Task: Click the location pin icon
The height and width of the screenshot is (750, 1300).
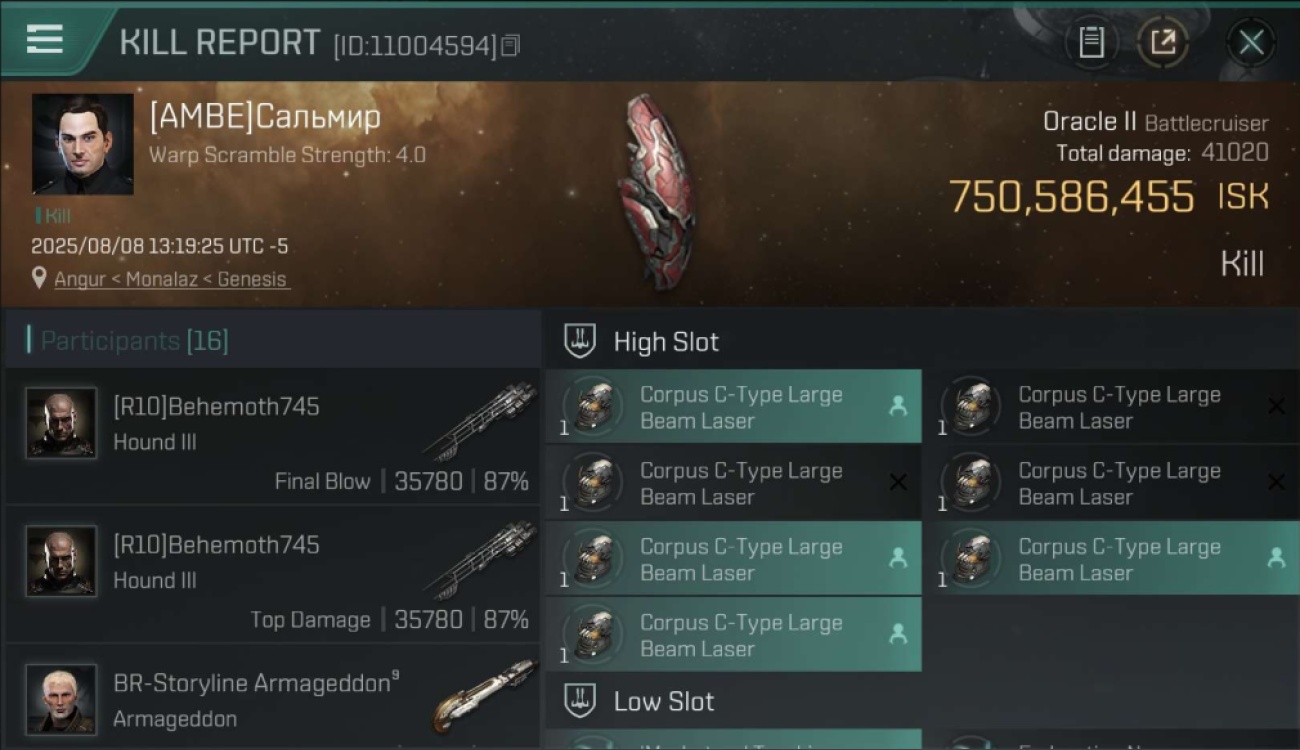Action: click(x=39, y=278)
